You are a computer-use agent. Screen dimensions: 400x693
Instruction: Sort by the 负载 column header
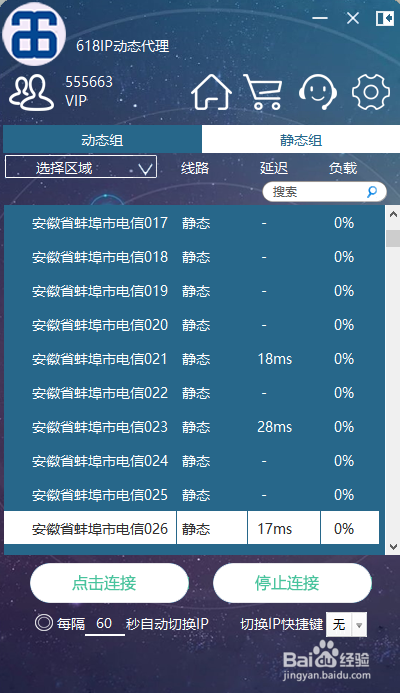point(343,168)
